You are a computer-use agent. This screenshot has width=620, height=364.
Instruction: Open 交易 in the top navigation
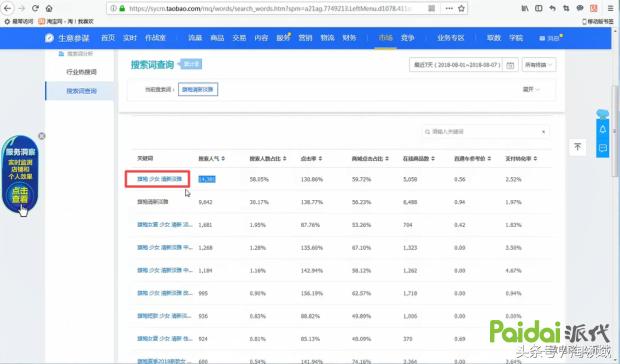(x=239, y=38)
